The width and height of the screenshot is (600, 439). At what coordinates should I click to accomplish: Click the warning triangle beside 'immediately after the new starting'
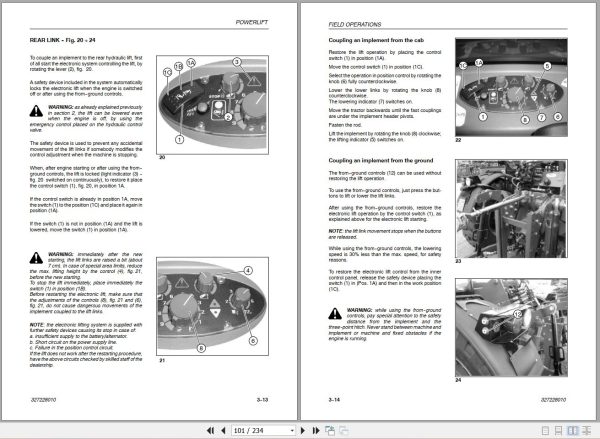pyautogui.click(x=36, y=258)
